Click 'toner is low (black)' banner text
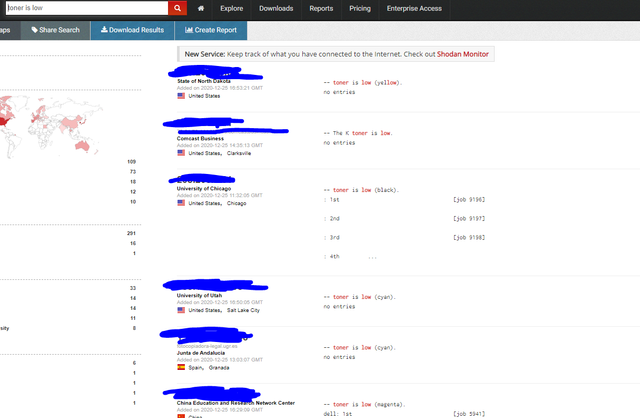Image resolution: width=640 pixels, height=418 pixels. tap(361, 190)
